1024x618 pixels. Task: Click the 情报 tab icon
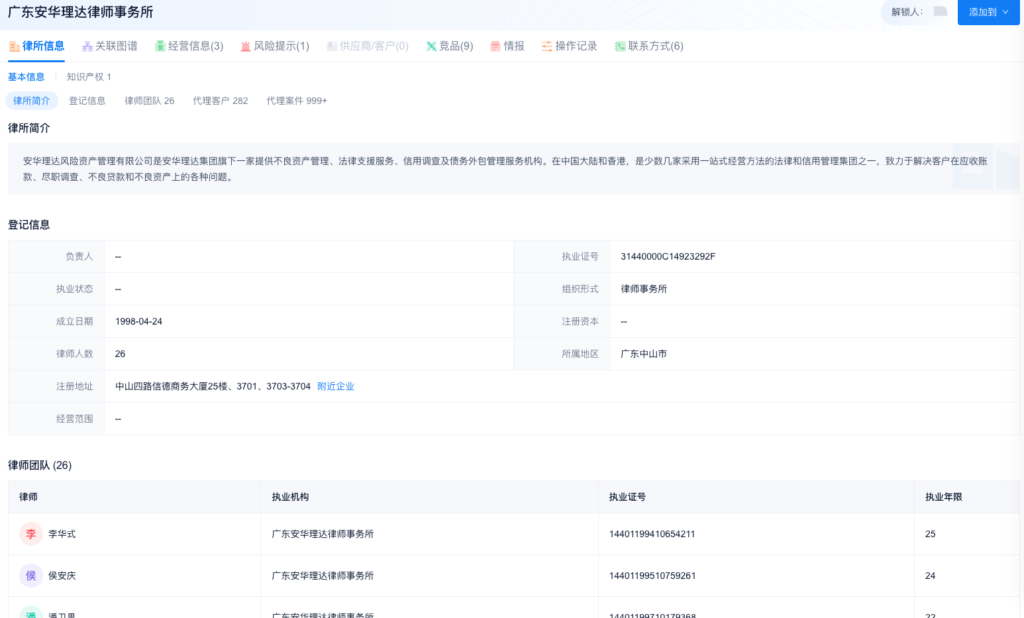[x=495, y=46]
